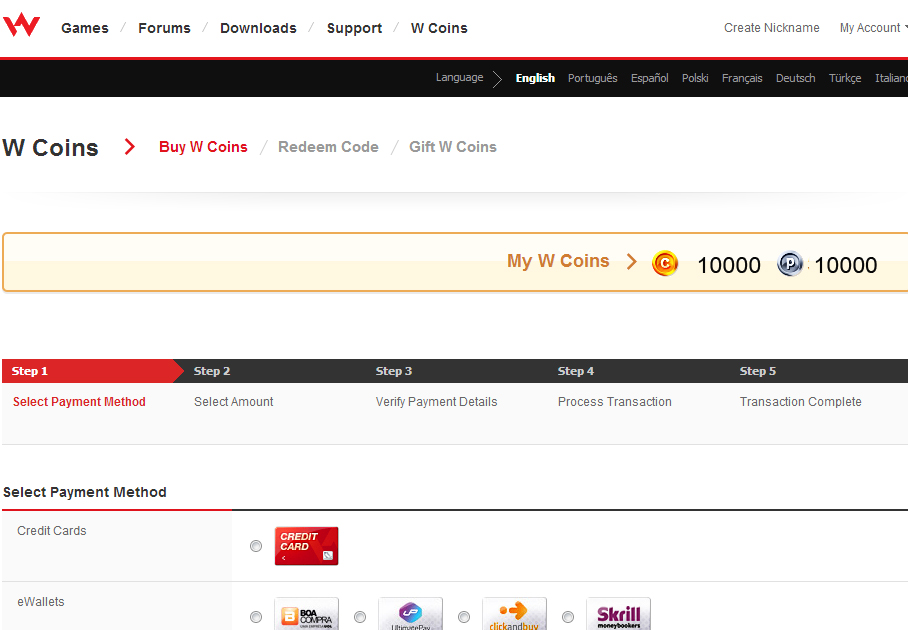Select the ClickandBuy radio button
Image resolution: width=908 pixels, height=630 pixels.
coord(464,617)
